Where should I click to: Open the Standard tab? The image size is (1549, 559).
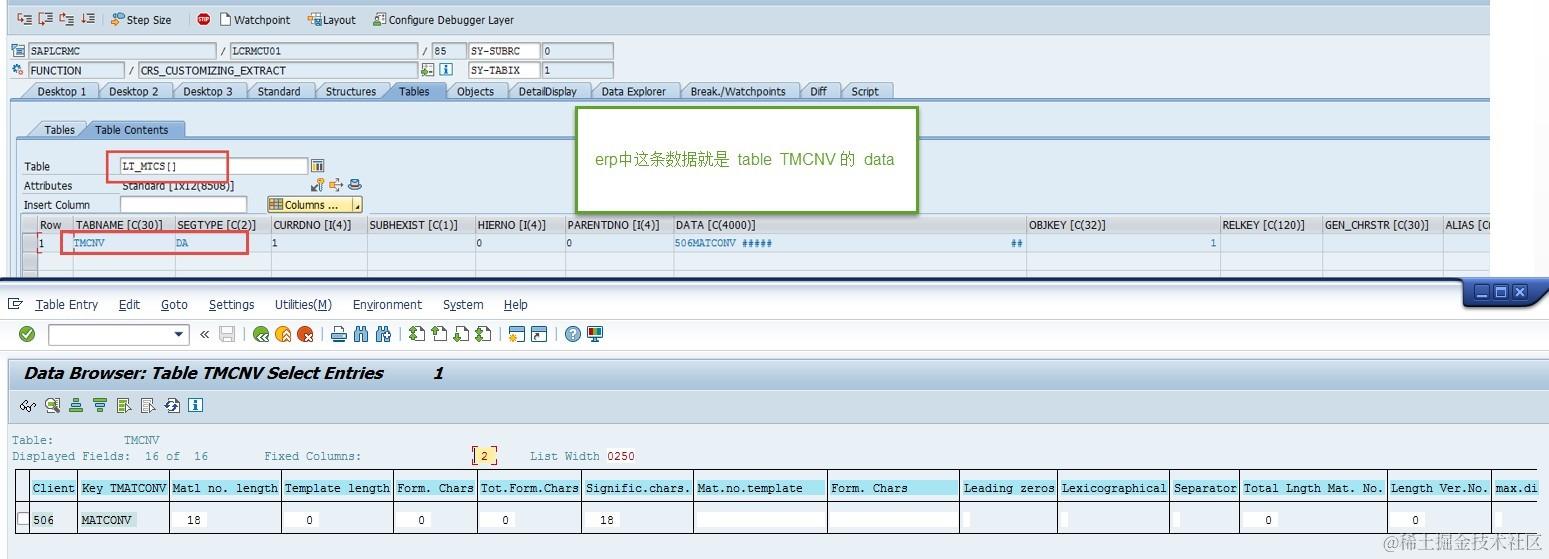[x=279, y=91]
